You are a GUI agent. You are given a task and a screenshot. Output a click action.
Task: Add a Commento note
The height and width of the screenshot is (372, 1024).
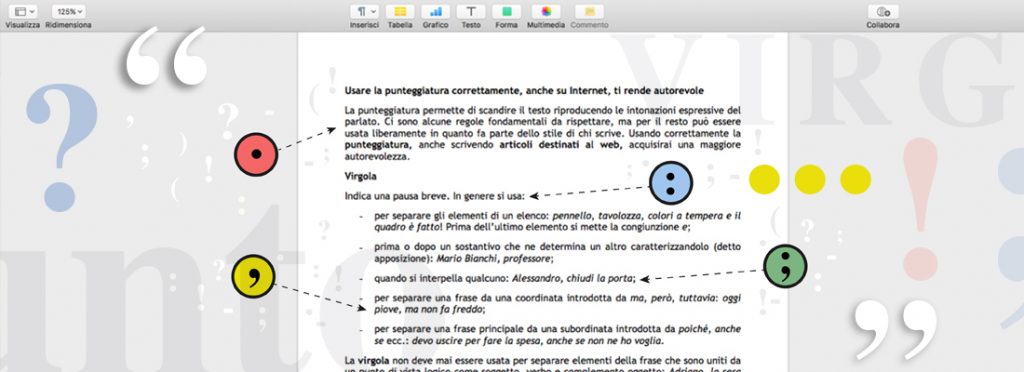(x=589, y=11)
